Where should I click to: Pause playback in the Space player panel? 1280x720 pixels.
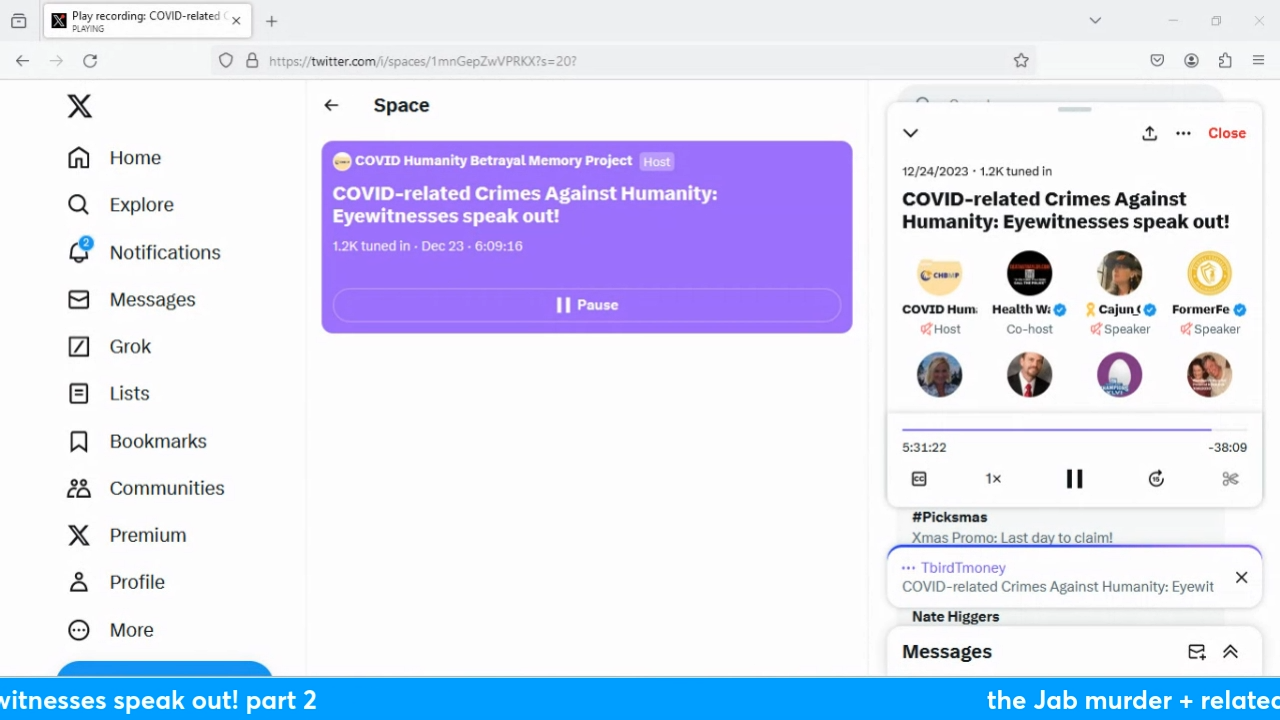pos(1074,479)
